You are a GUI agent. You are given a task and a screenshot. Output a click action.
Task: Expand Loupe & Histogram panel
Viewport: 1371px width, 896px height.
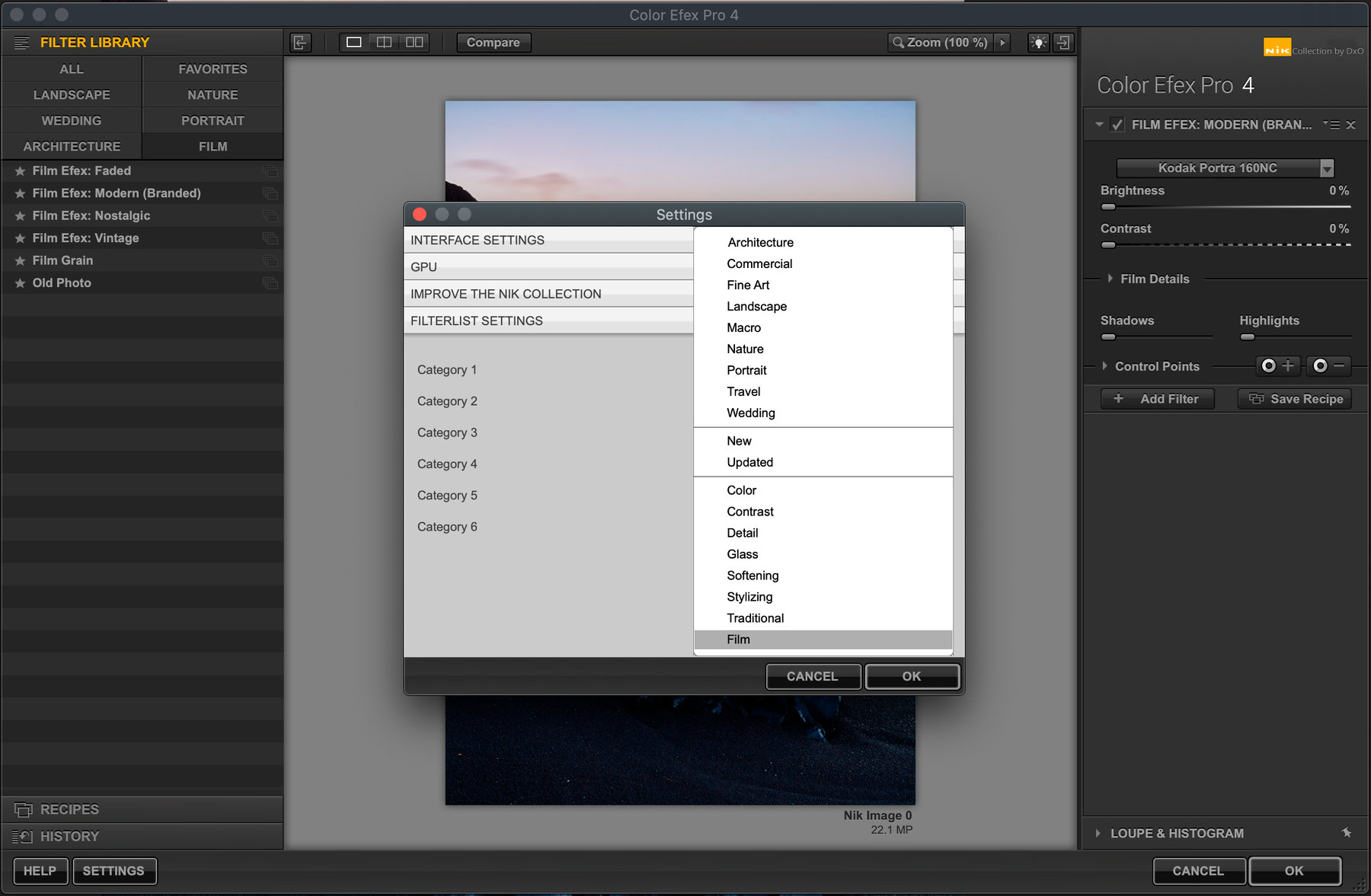click(x=1098, y=834)
